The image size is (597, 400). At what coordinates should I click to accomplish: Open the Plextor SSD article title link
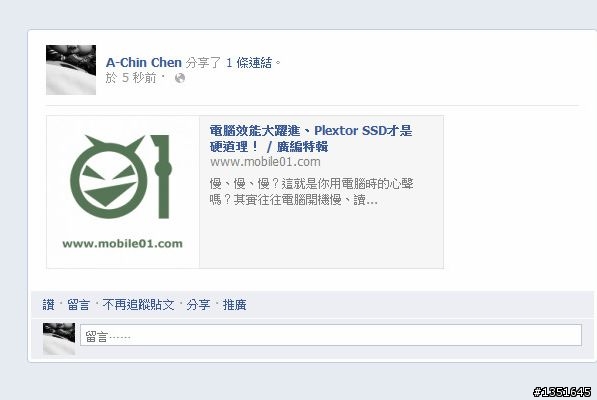(311, 138)
